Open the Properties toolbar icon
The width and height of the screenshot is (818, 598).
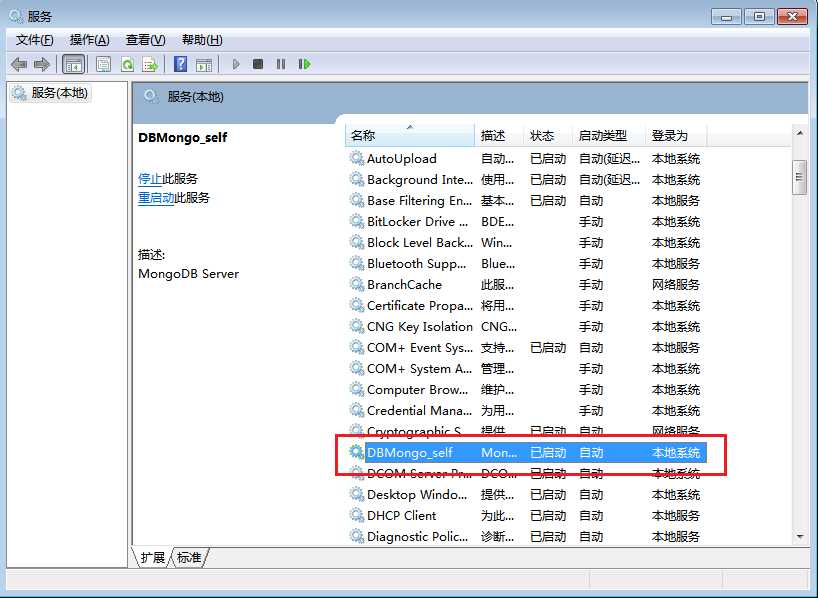point(103,64)
